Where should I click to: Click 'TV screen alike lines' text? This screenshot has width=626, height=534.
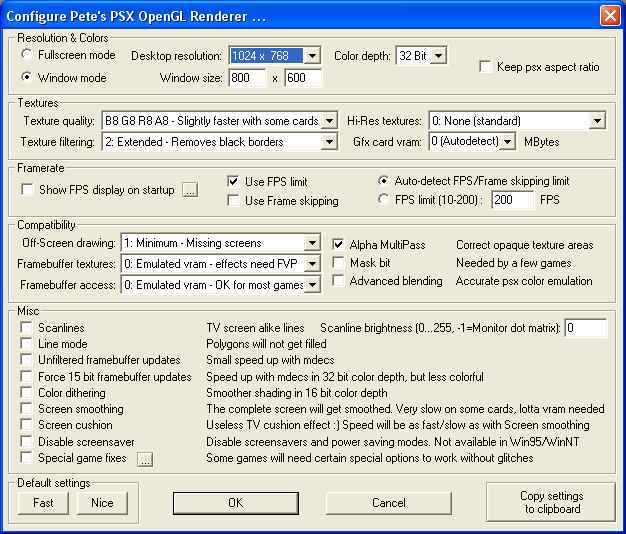[255, 328]
